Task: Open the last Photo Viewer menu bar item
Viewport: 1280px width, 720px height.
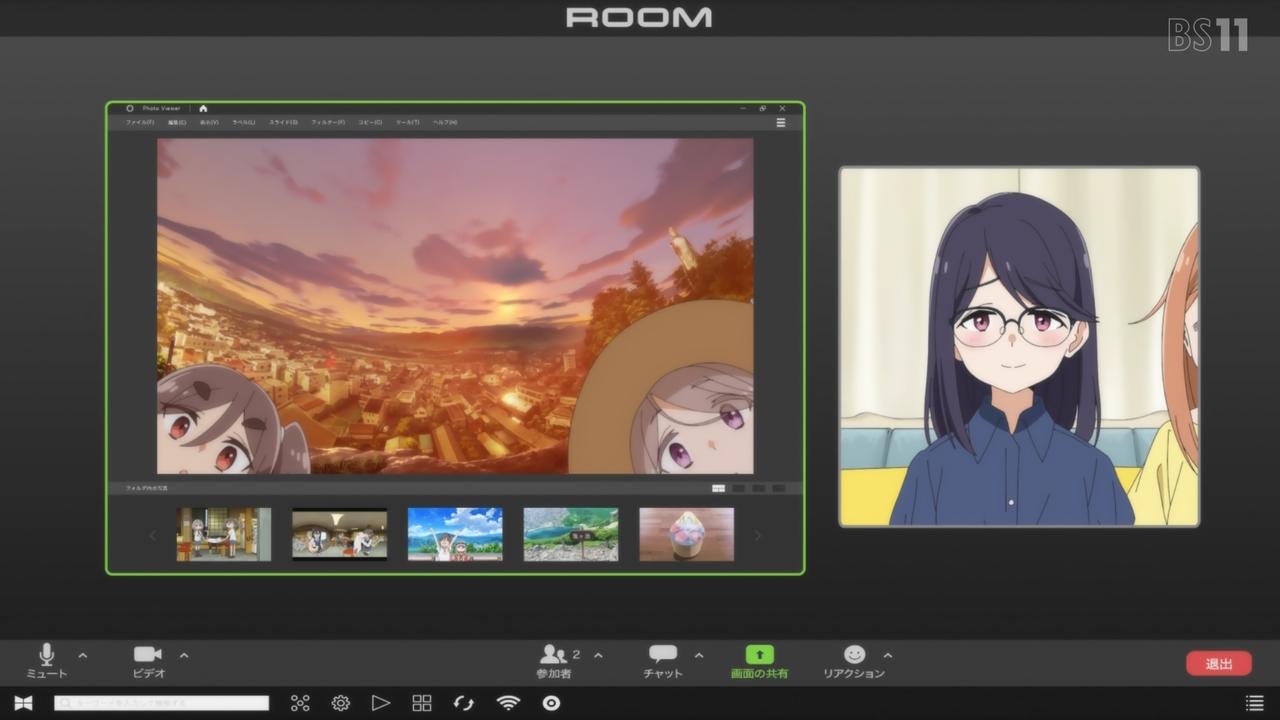Action: coord(445,122)
